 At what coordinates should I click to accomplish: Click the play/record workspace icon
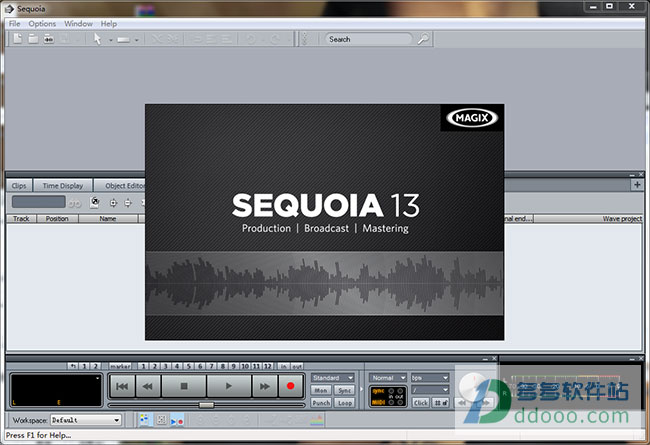[177, 421]
